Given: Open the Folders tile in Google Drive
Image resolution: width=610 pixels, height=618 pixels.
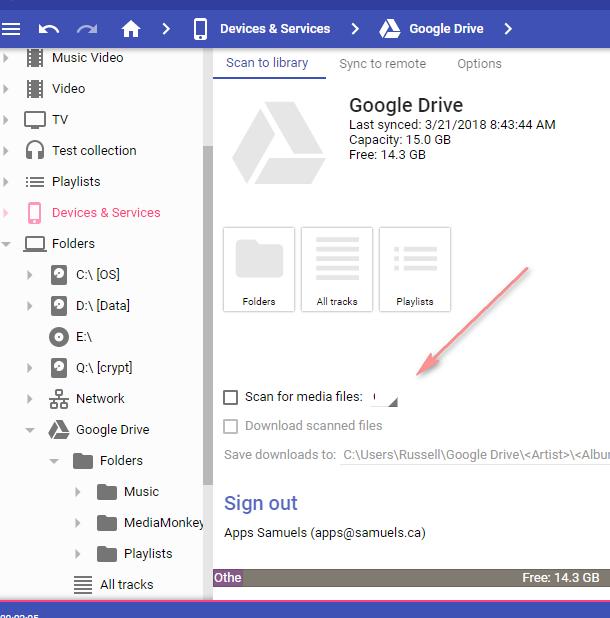Looking at the screenshot, I should click(x=259, y=269).
